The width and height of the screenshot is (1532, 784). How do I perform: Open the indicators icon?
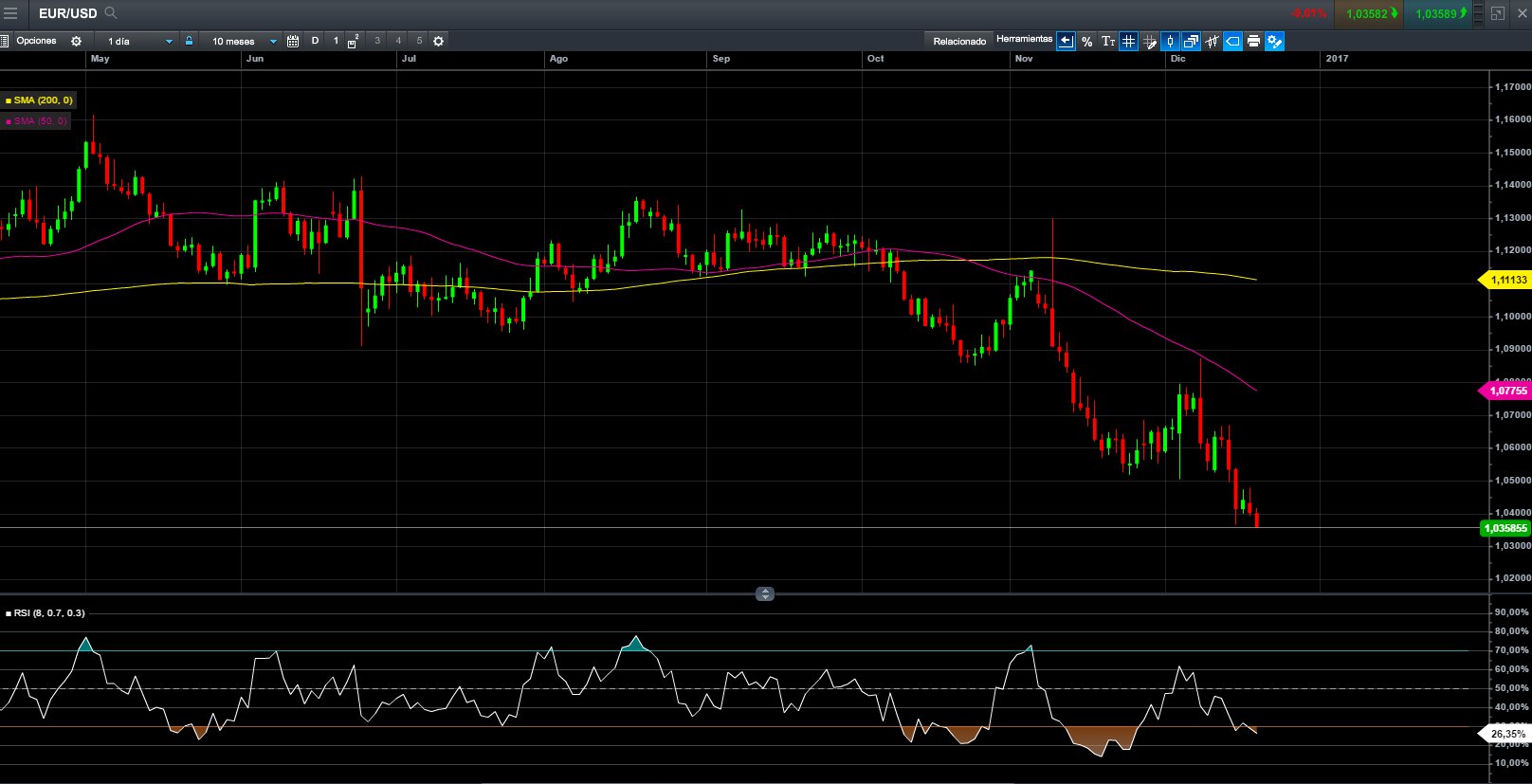pyautogui.click(x=1212, y=41)
